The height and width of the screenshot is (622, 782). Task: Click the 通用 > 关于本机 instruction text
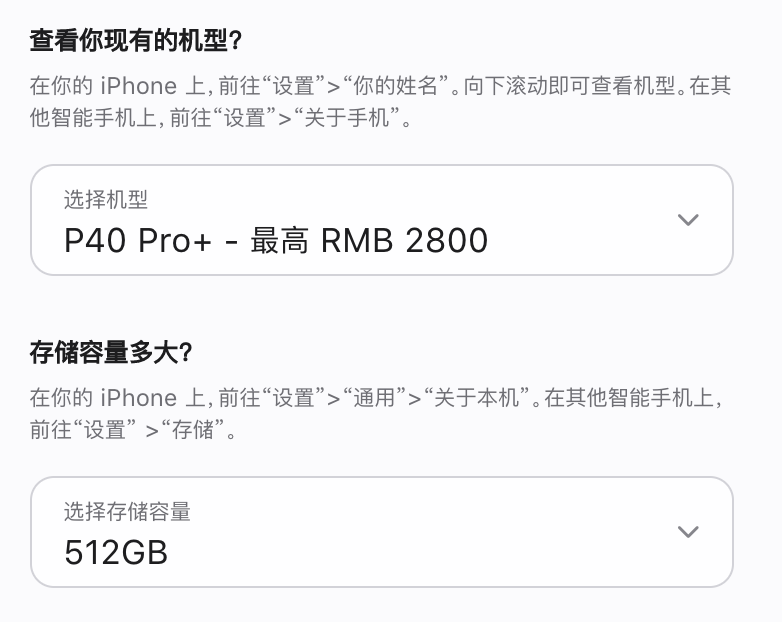(286, 398)
